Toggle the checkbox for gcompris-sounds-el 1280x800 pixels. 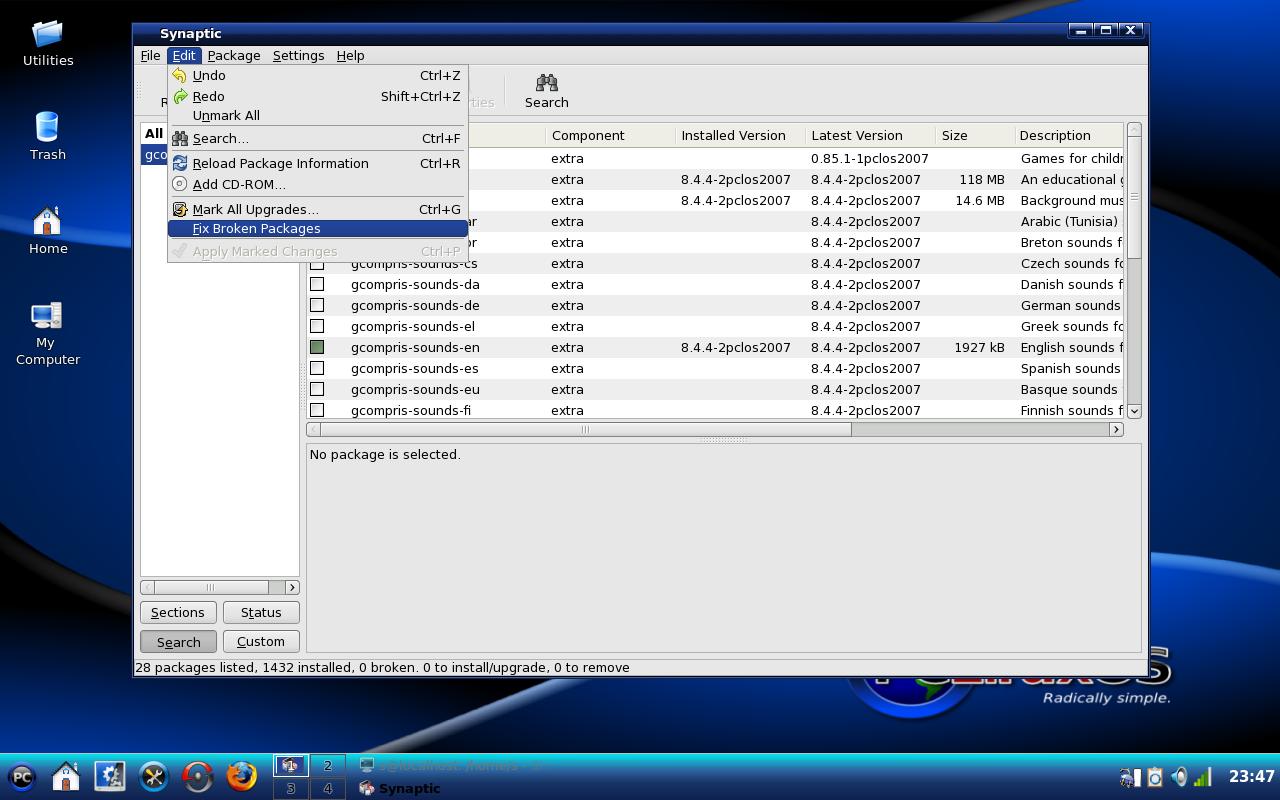point(317,326)
